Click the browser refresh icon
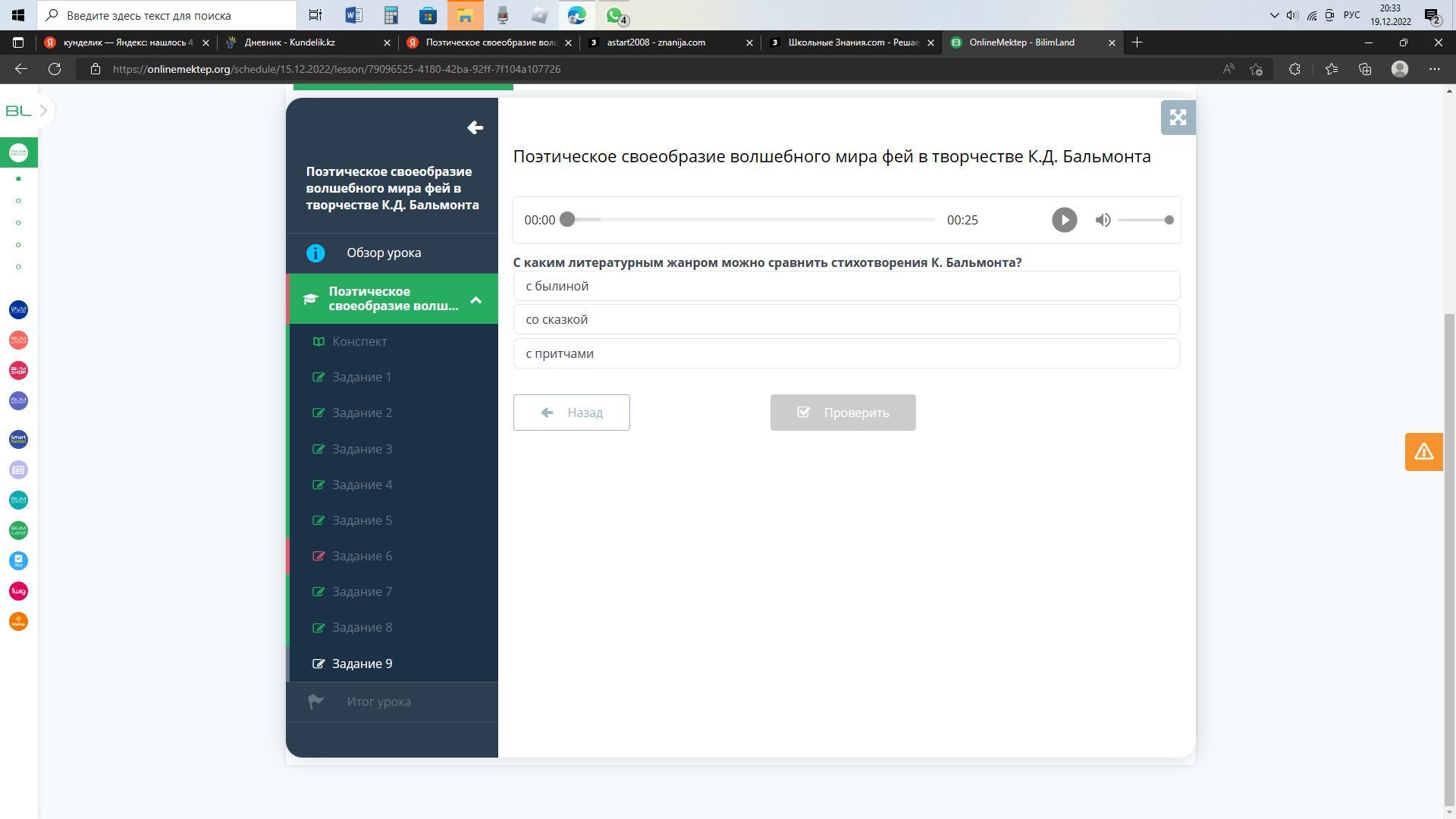 click(55, 69)
